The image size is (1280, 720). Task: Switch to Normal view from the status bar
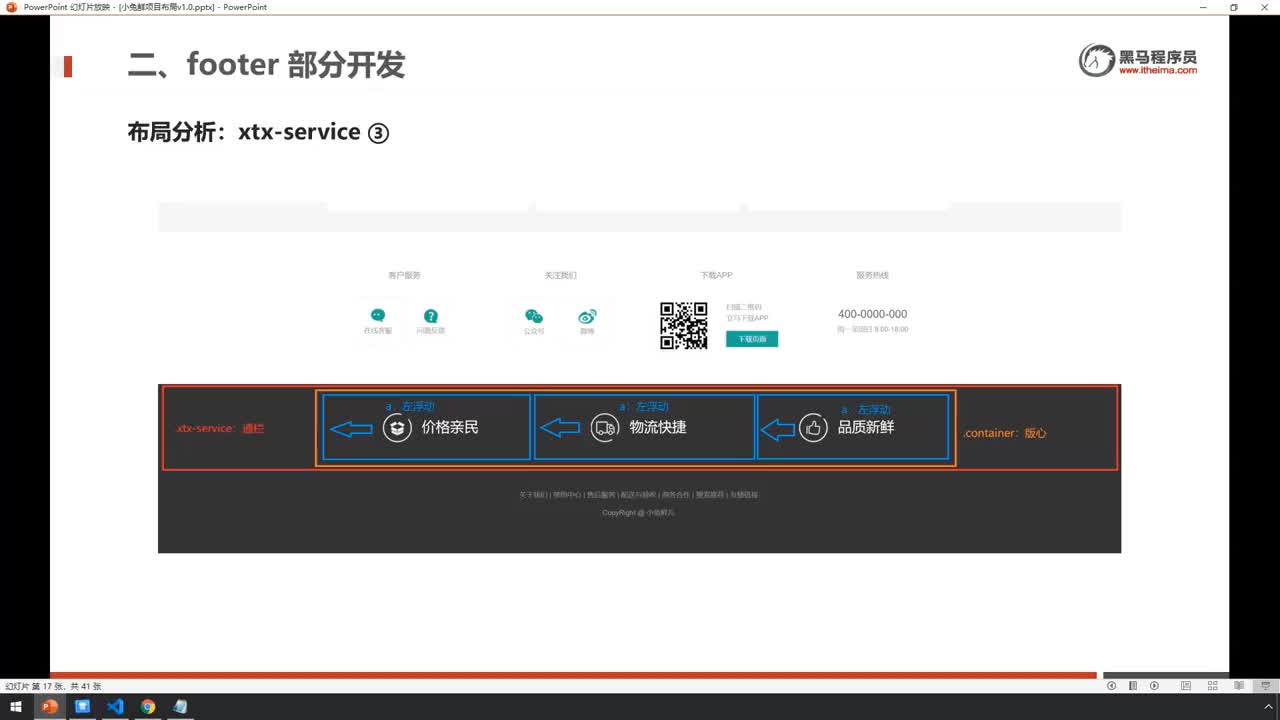(1185, 686)
